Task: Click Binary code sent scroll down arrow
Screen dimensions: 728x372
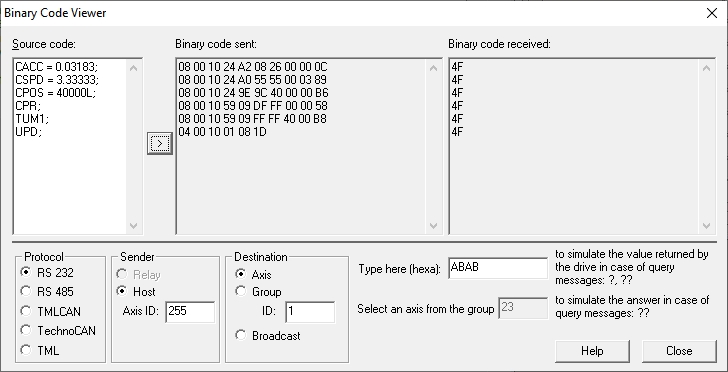Action: [x=433, y=226]
